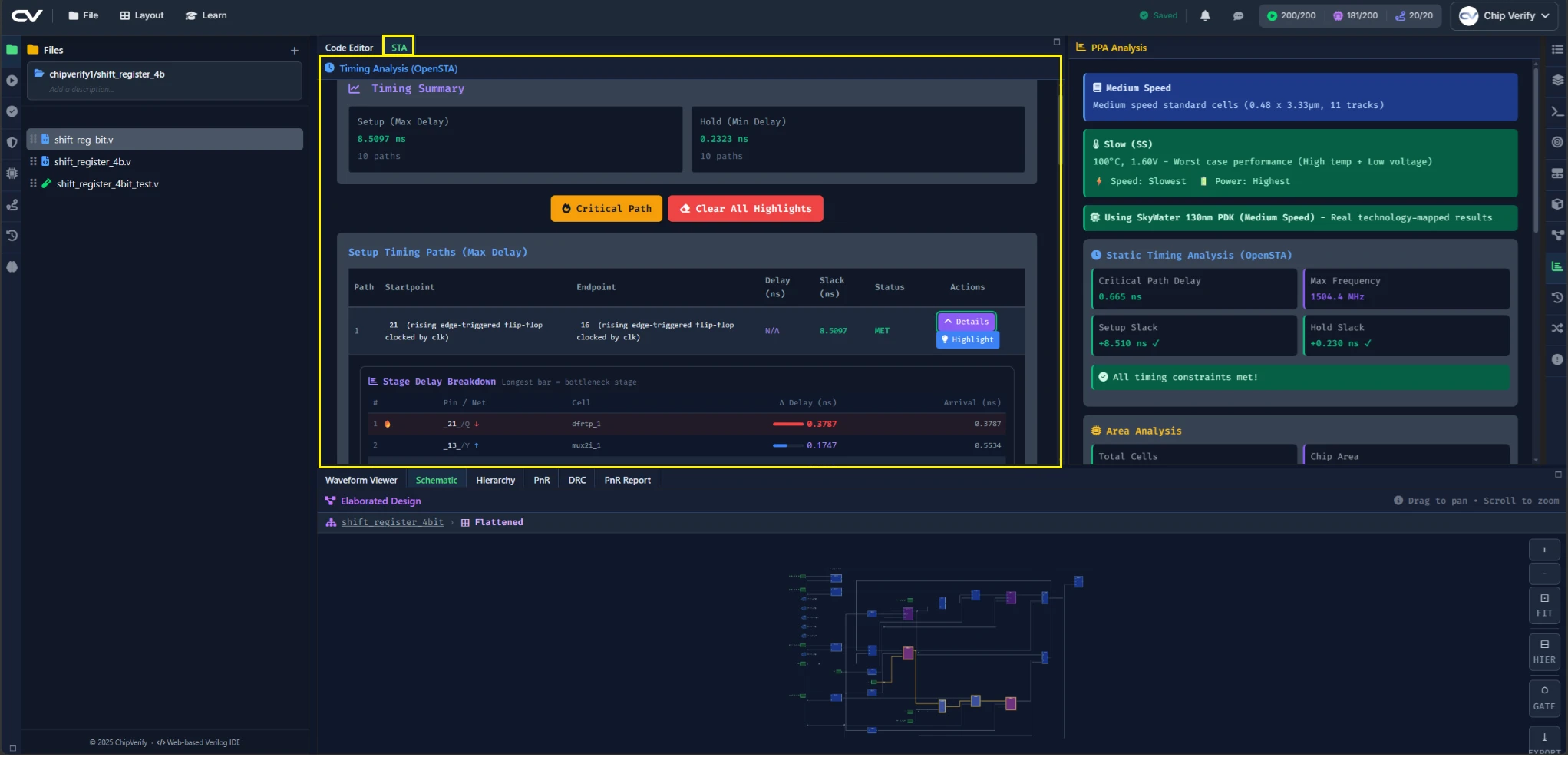Switch to the Code Editor tab

click(349, 48)
